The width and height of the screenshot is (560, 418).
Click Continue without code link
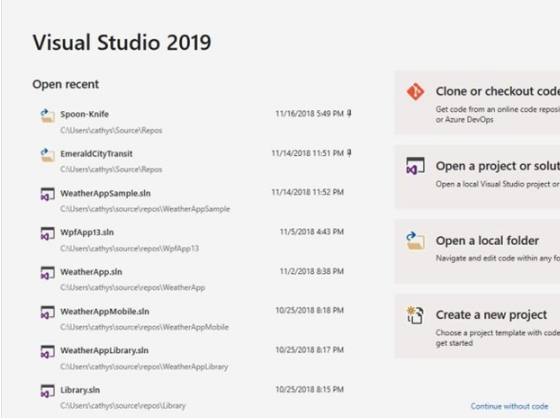[509, 406]
